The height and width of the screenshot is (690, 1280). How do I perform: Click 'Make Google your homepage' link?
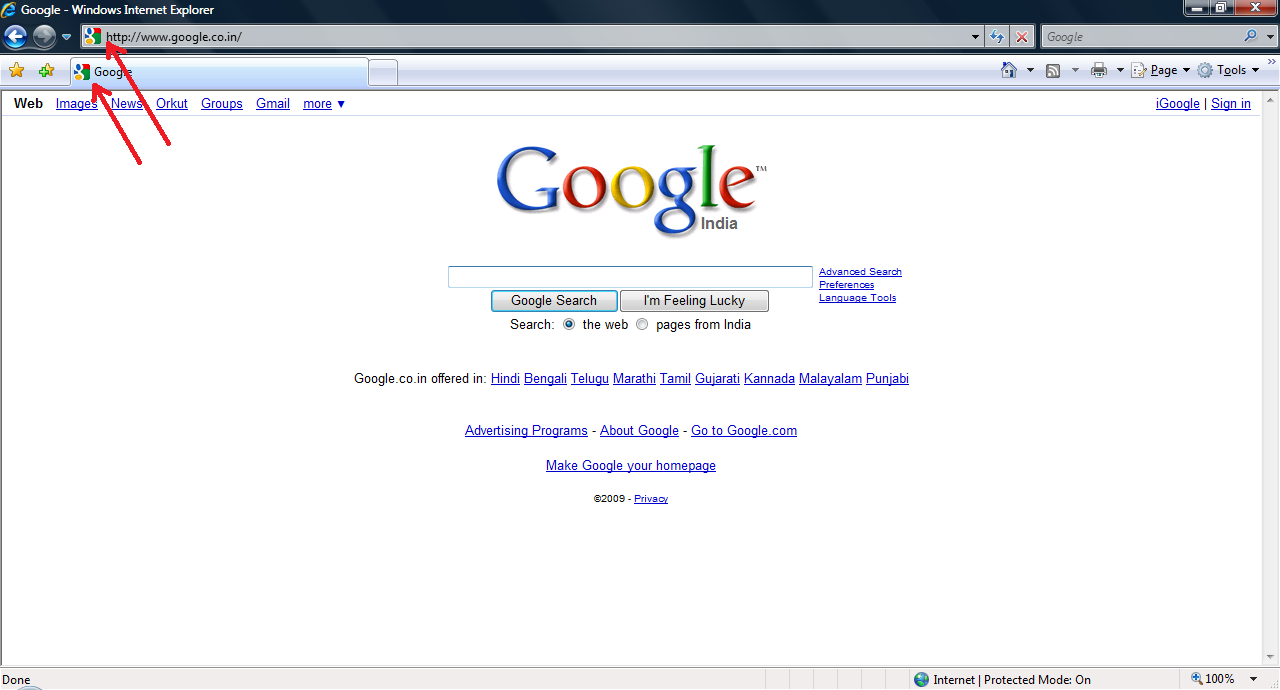[x=630, y=465]
